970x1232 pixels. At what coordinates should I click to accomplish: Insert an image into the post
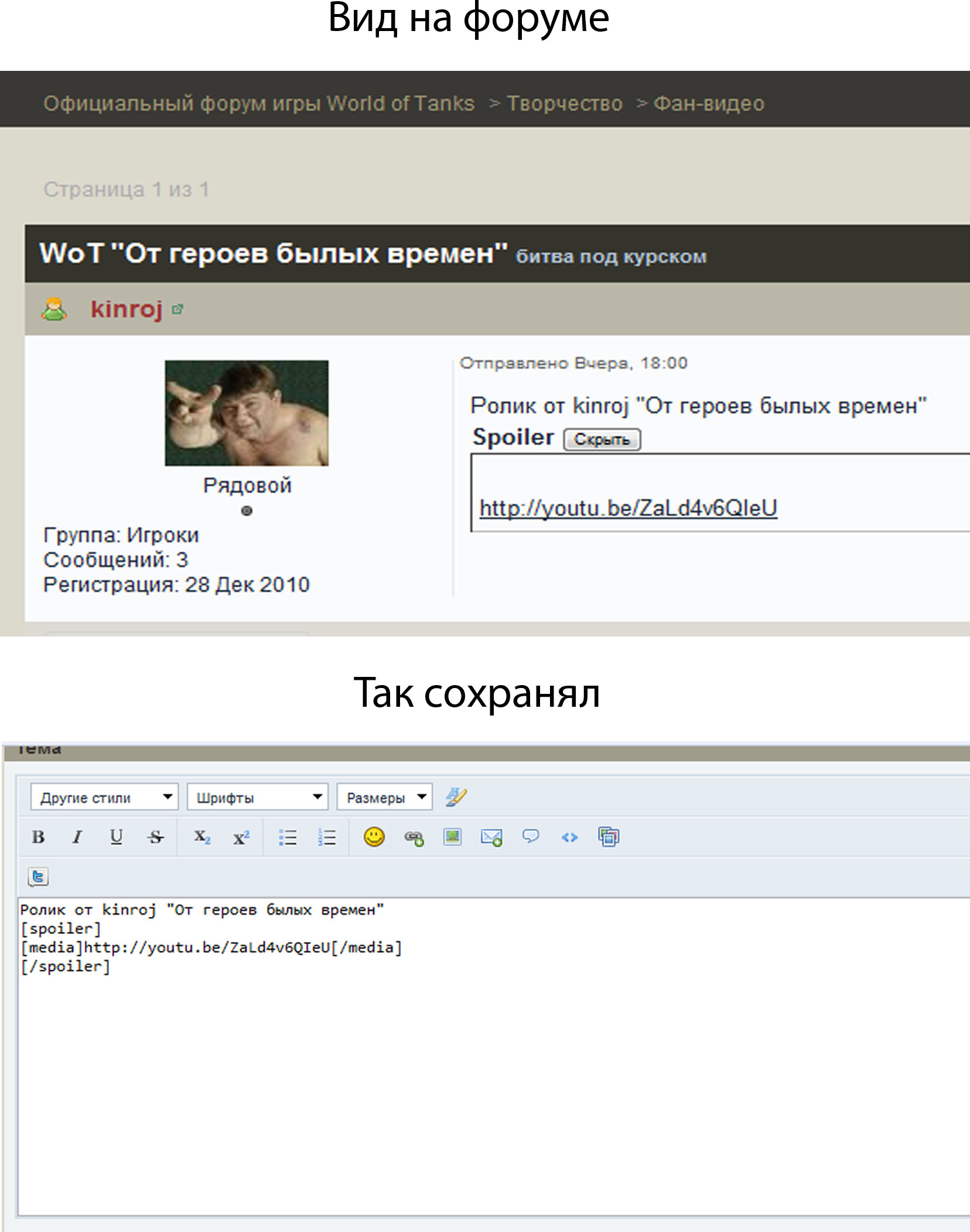452,837
